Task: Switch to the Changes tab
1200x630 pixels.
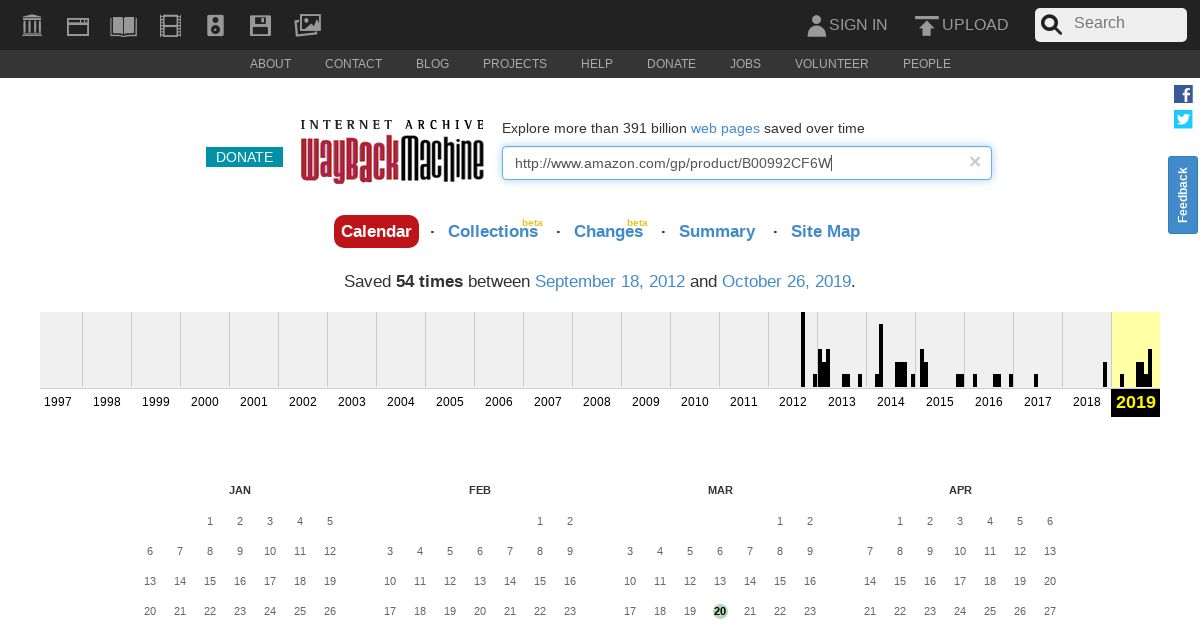Action: (x=608, y=231)
